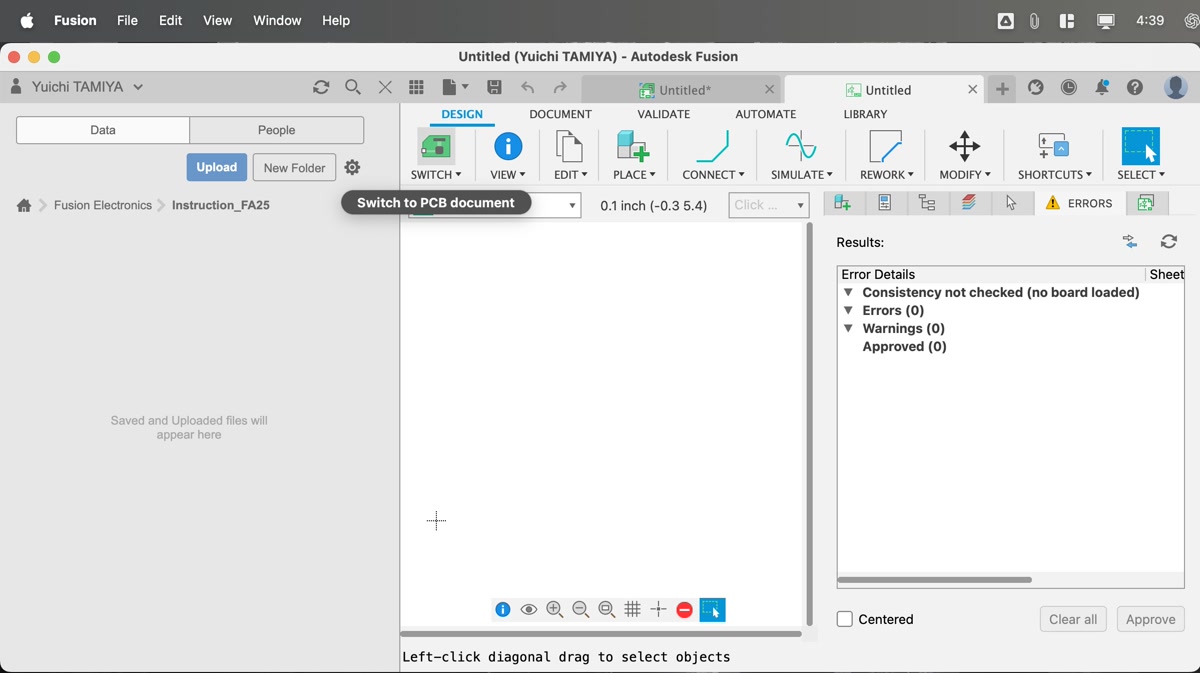Open the Edit menu in the menu bar
Image resolution: width=1200 pixels, height=673 pixels.
[x=170, y=20]
